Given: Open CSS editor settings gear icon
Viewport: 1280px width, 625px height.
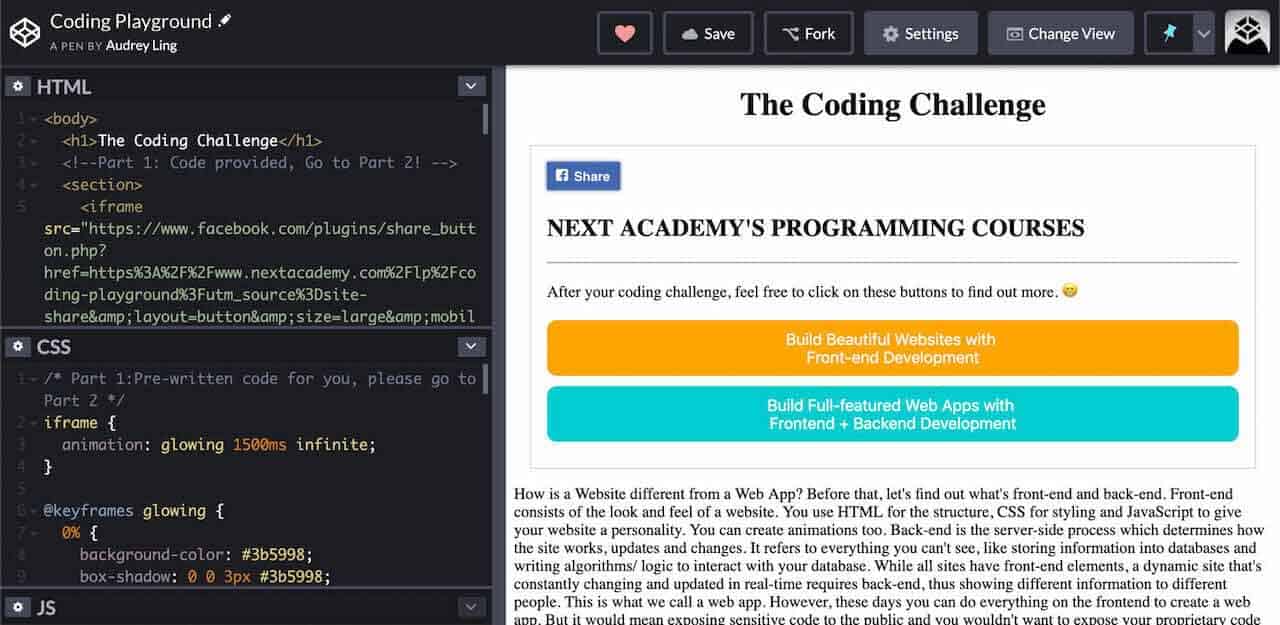Looking at the screenshot, I should 17,347.
